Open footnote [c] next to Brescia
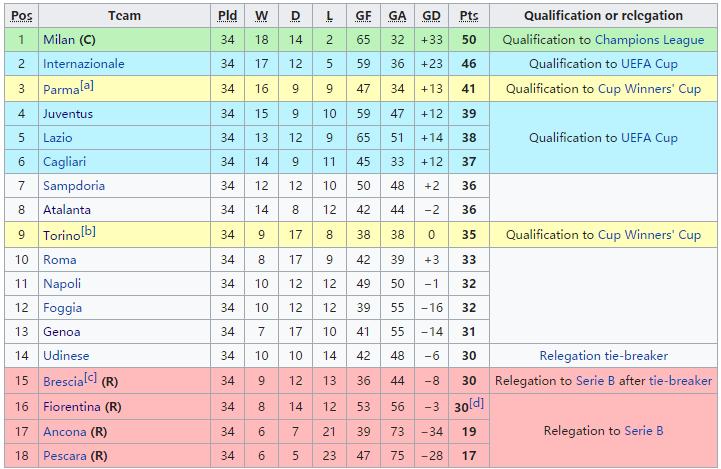721x469 pixels. coord(91,377)
